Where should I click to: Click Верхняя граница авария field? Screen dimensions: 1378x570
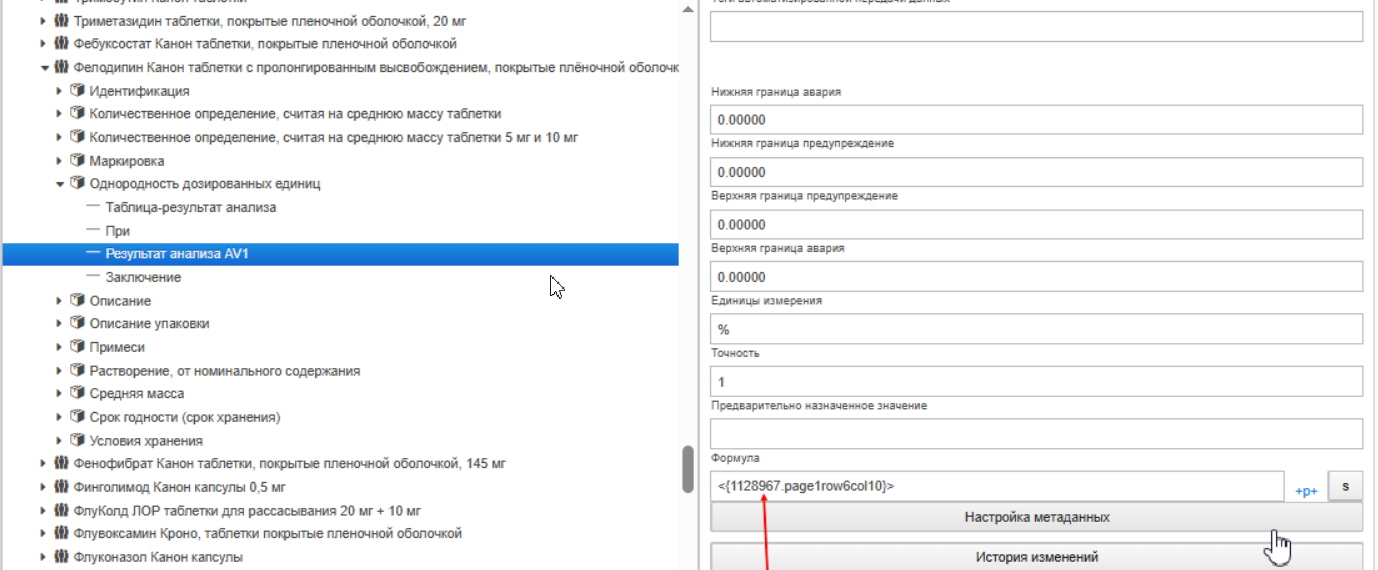(x=1037, y=277)
